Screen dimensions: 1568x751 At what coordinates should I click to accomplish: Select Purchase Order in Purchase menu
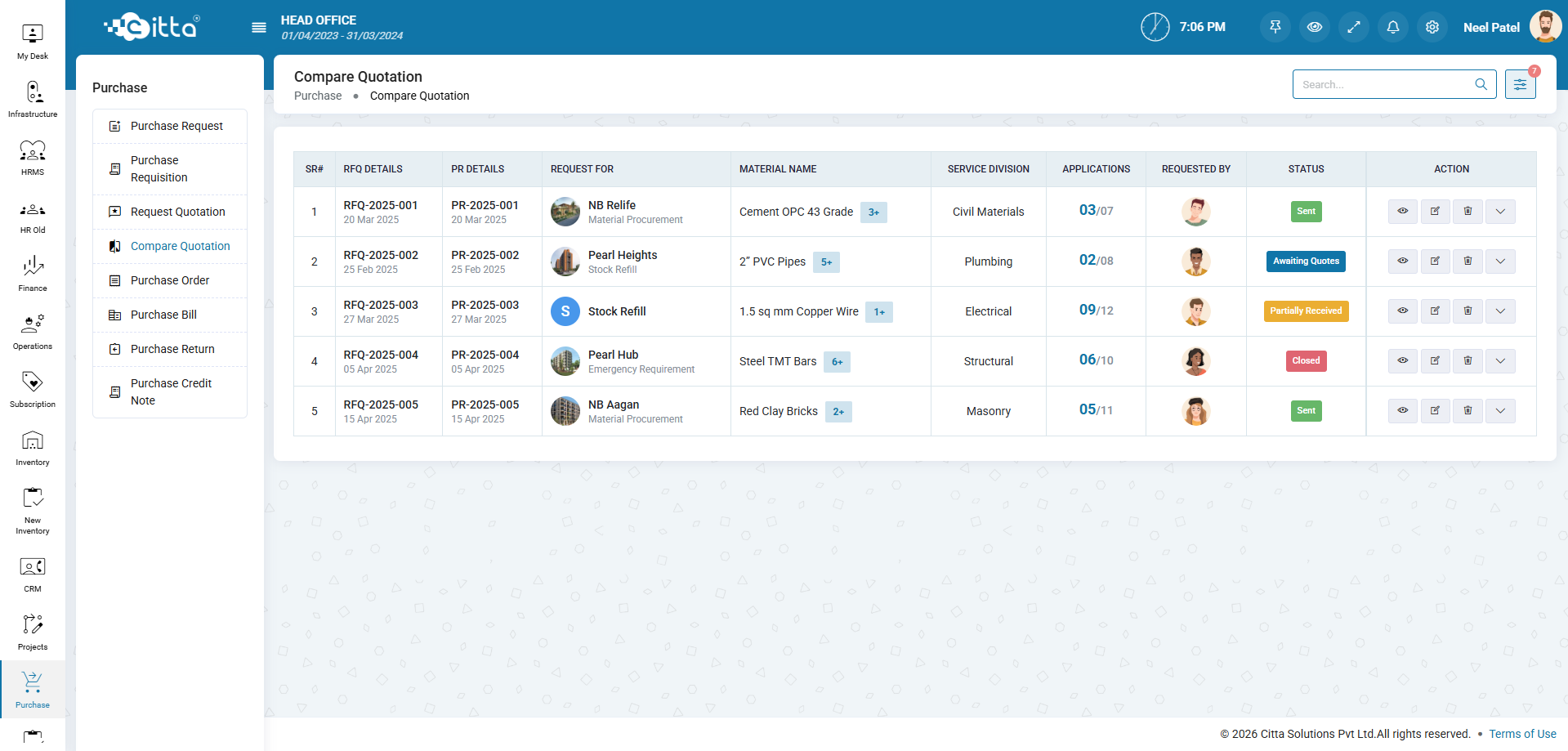coord(170,280)
